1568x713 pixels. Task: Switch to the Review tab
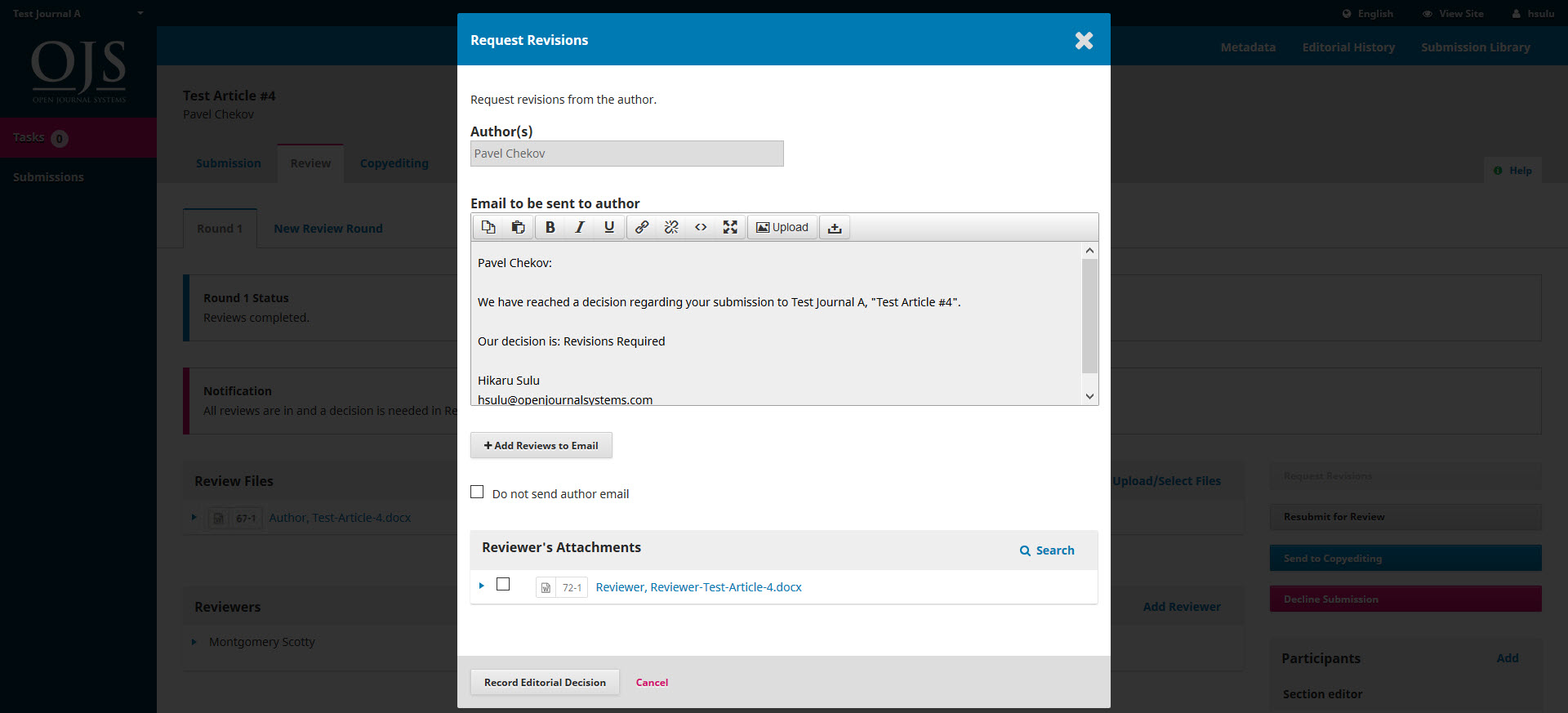tap(310, 163)
